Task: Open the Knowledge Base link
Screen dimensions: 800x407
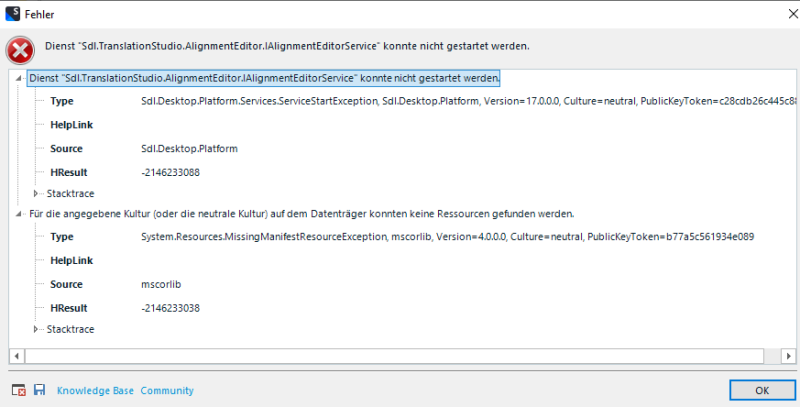Action: (x=95, y=391)
